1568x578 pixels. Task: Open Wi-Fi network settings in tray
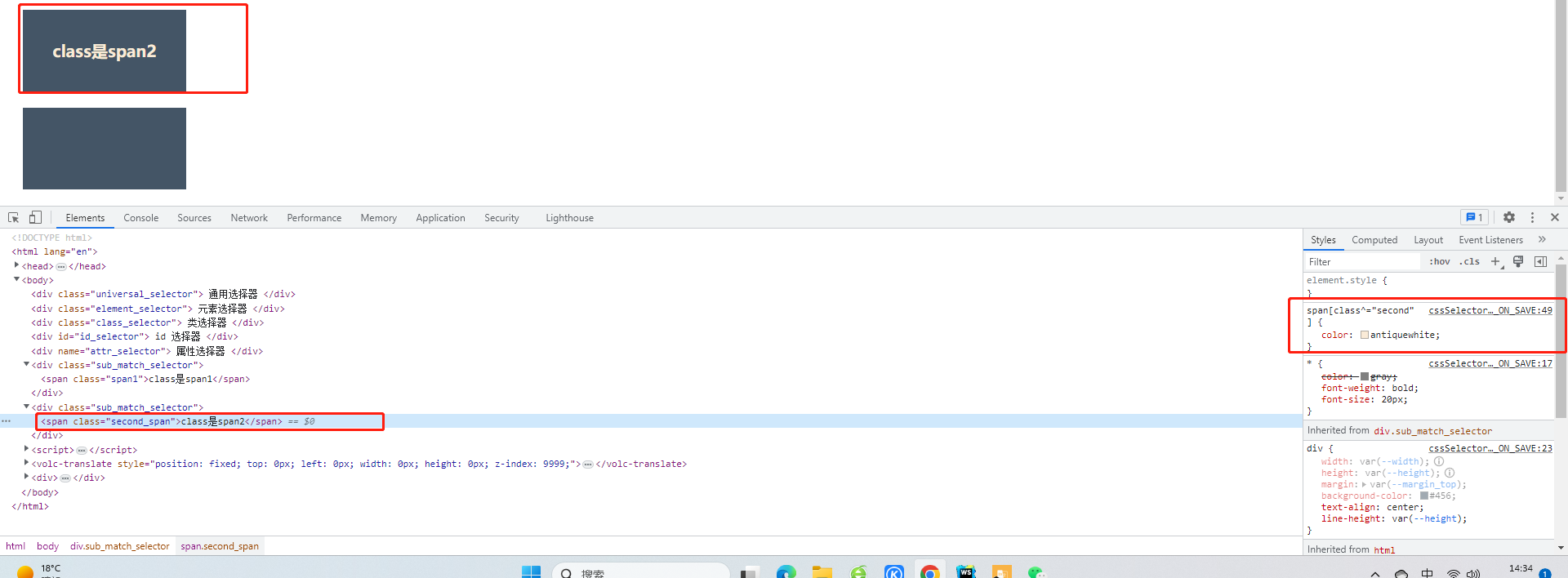click(x=1454, y=573)
